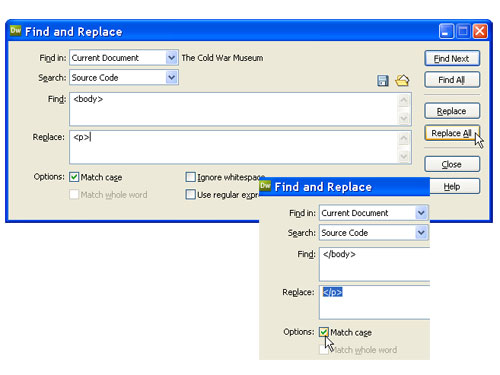
Task: Enable Use regular expression option
Action: [190, 194]
